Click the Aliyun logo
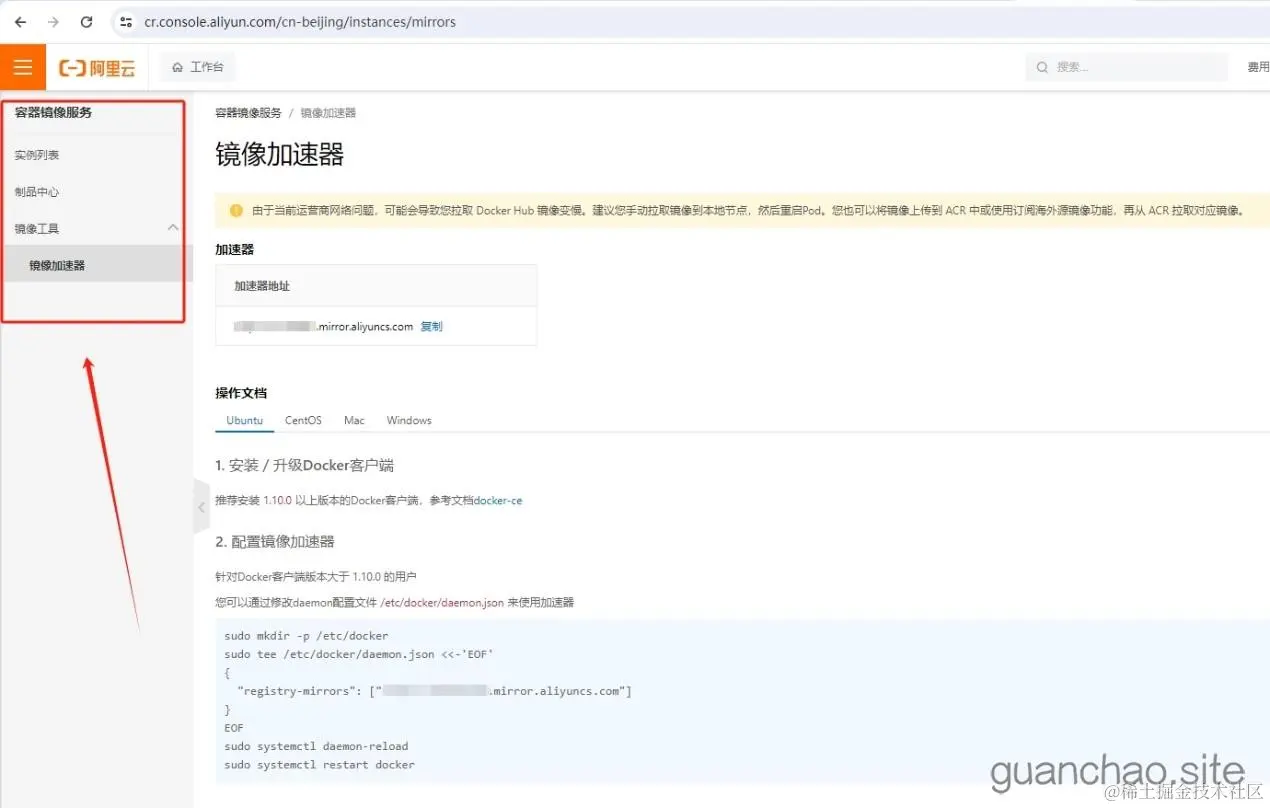Image resolution: width=1270 pixels, height=808 pixels. [x=97, y=68]
